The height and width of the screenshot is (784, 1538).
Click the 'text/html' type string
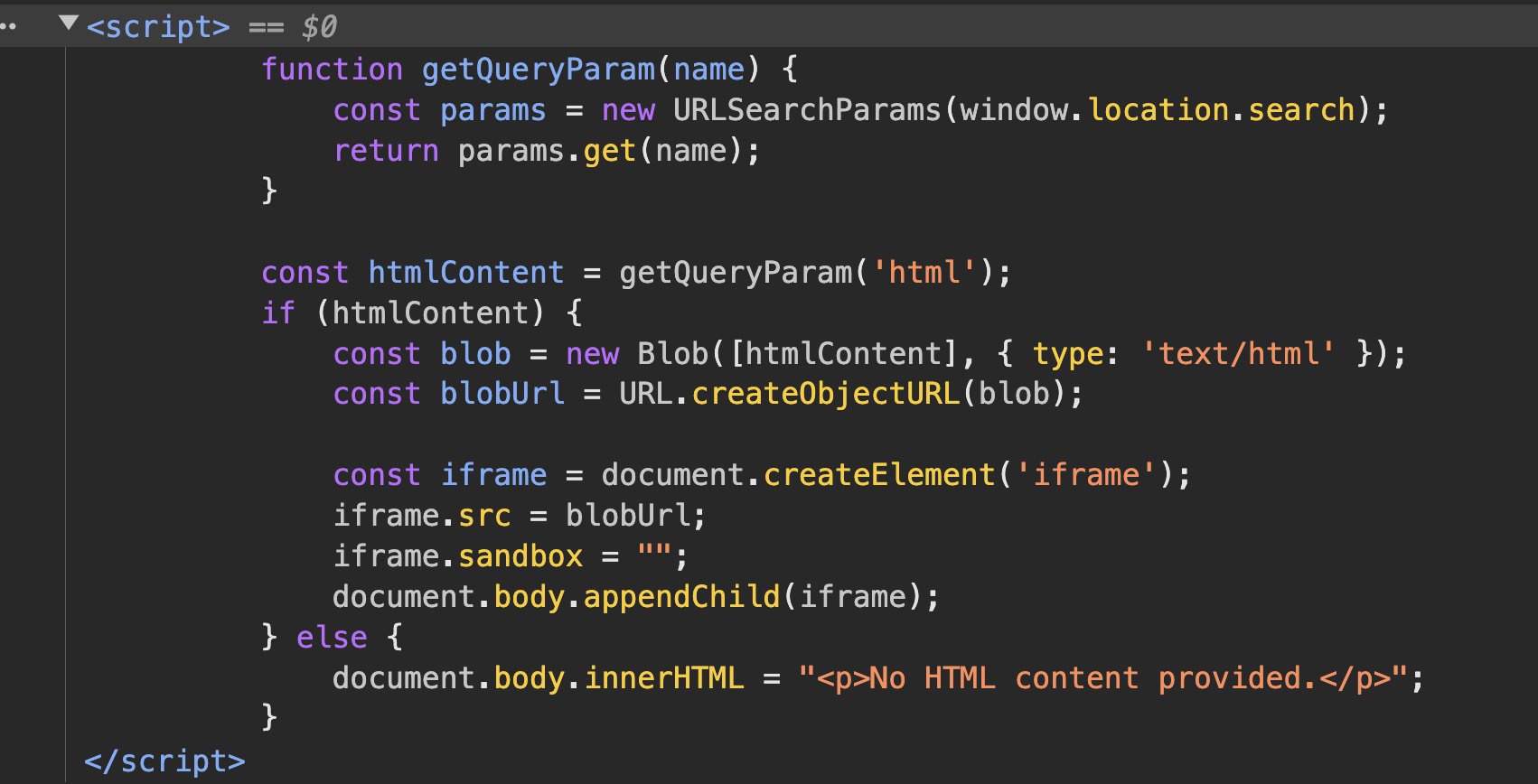point(1238,354)
